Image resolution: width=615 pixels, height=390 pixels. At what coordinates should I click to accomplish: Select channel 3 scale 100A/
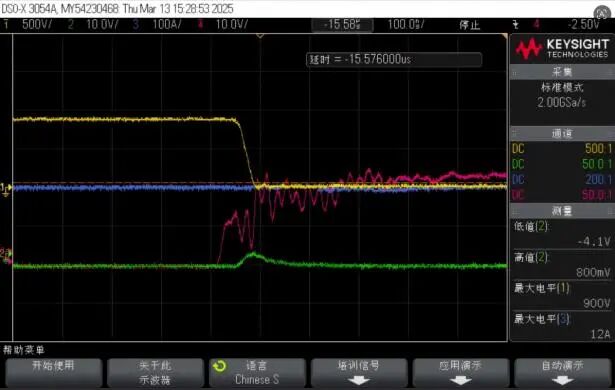(167, 25)
